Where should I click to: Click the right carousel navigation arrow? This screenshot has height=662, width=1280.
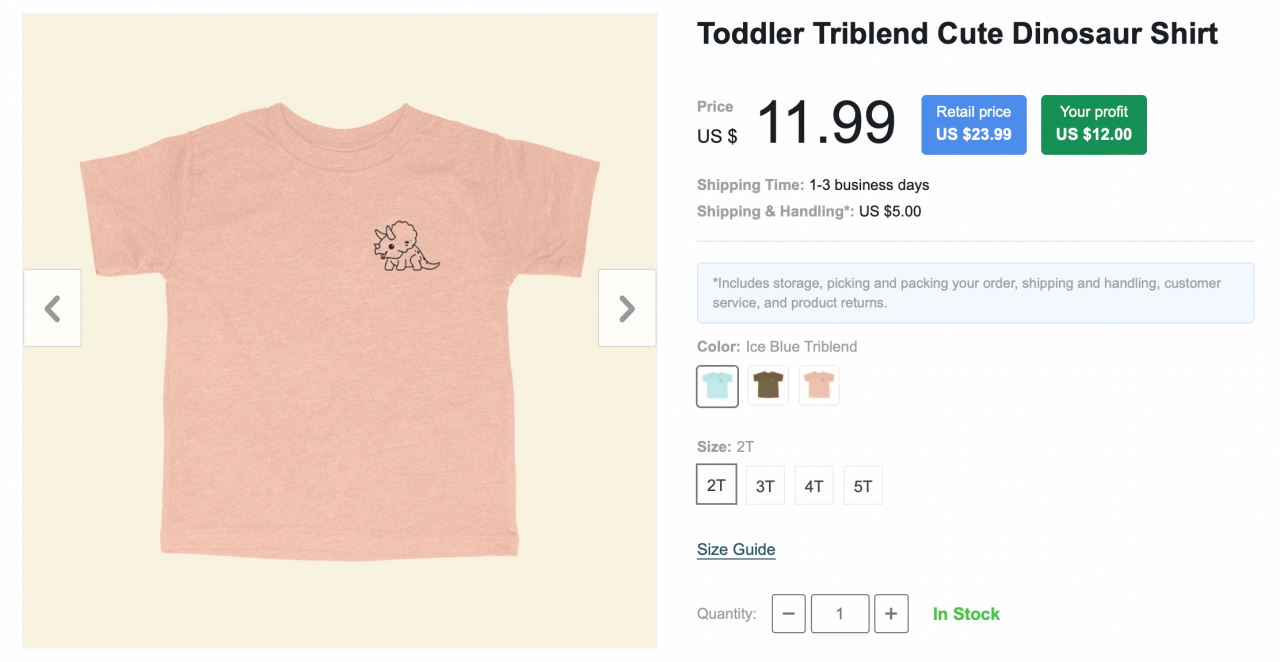(x=627, y=308)
